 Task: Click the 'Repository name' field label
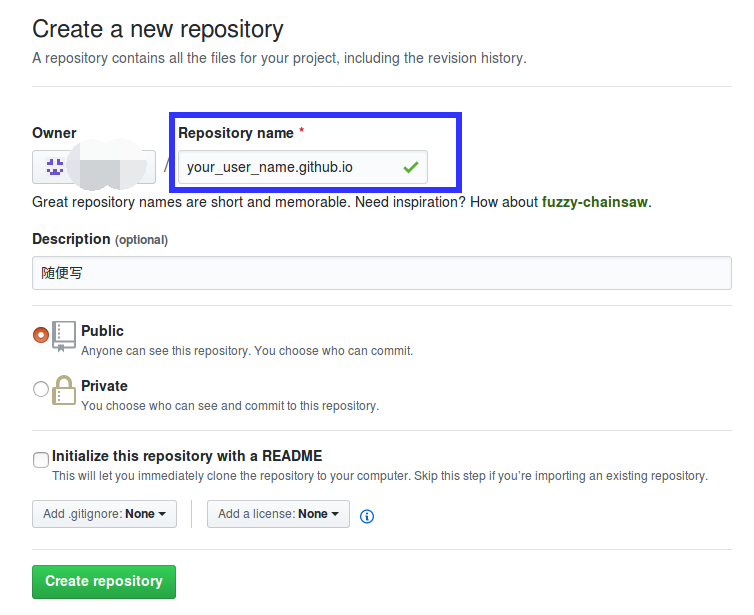(x=236, y=133)
